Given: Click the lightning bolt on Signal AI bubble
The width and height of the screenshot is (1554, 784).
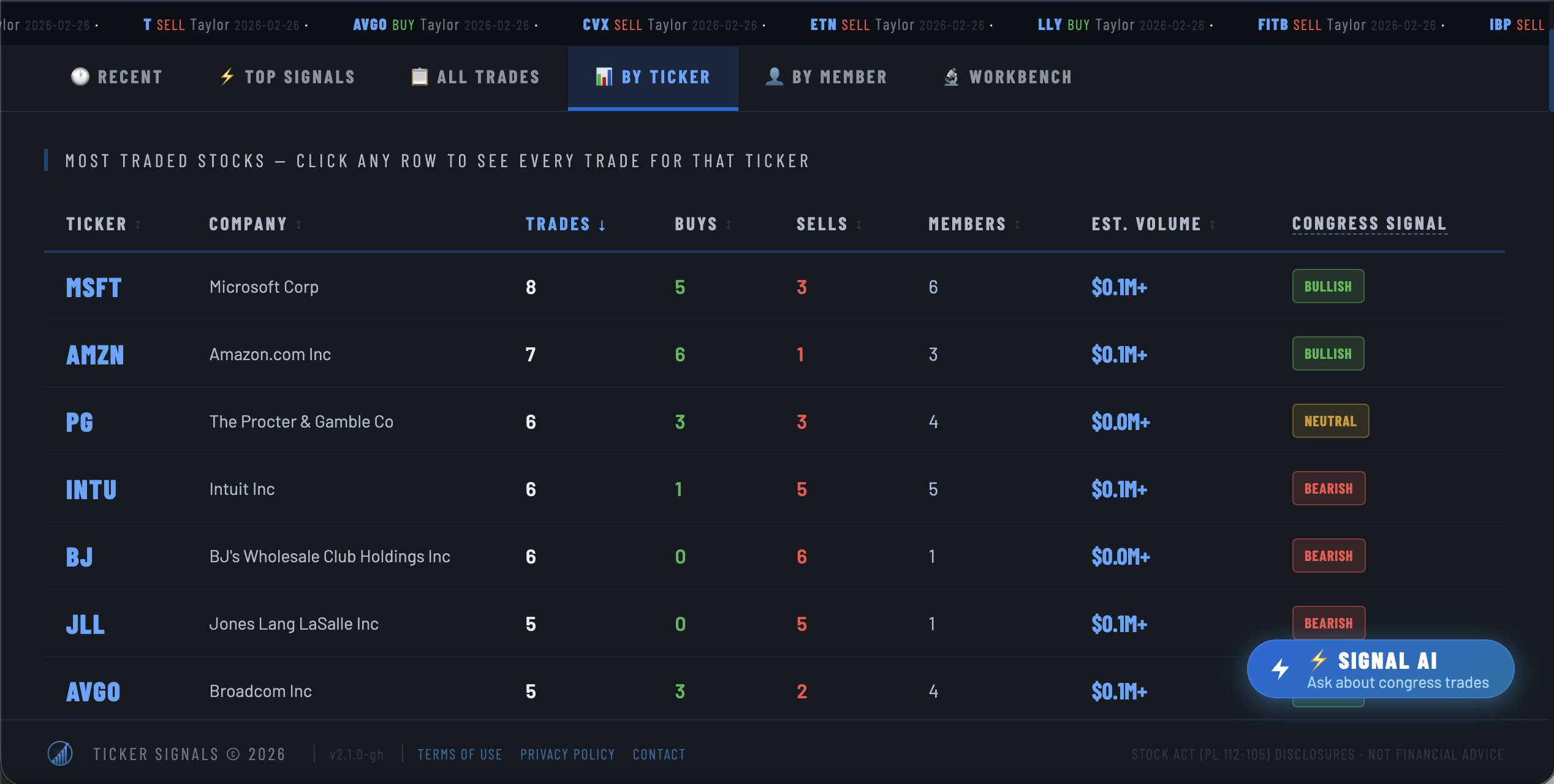Looking at the screenshot, I should [1280, 669].
